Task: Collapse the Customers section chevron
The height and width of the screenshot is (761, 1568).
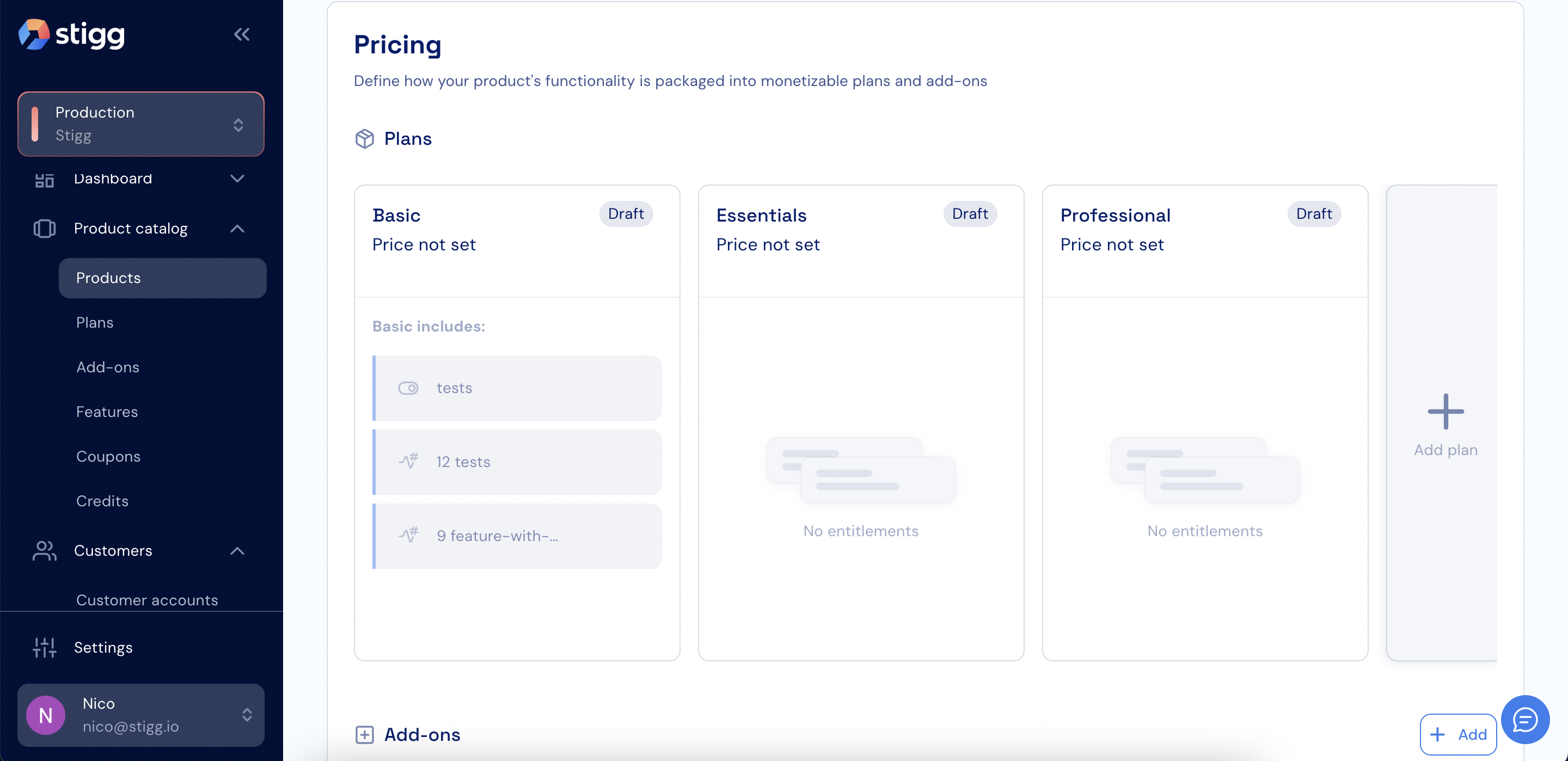Action: [237, 550]
